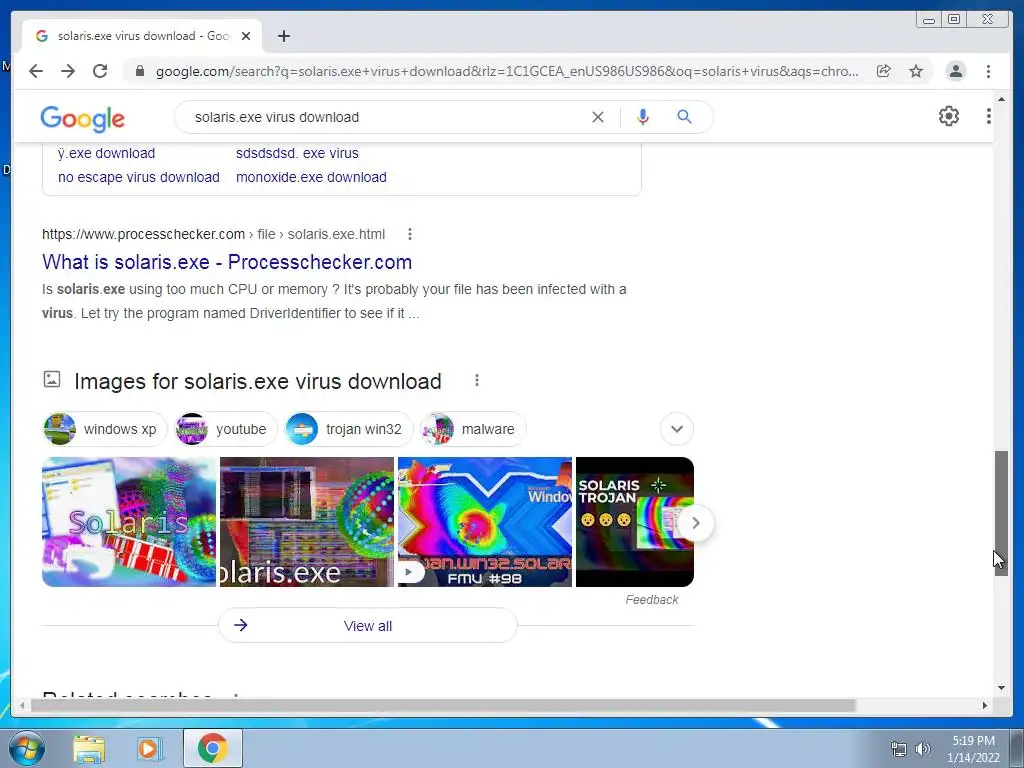Open Windows Explorer from taskbar
This screenshot has height=768, width=1024.
(x=89, y=748)
